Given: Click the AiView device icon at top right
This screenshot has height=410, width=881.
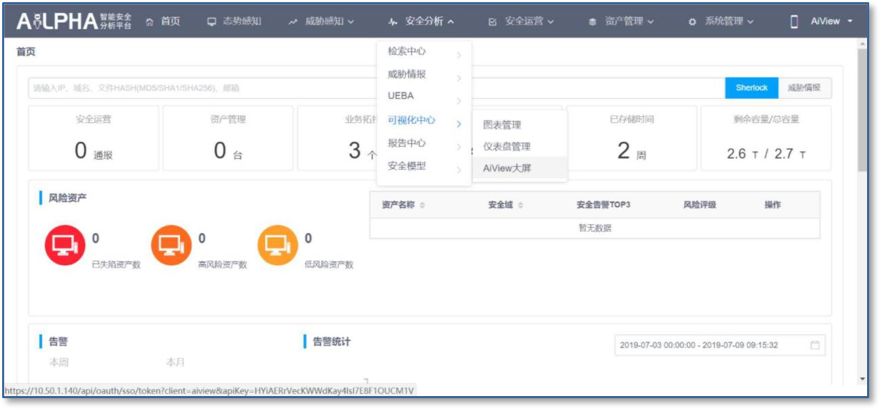Looking at the screenshot, I should coord(794,21).
